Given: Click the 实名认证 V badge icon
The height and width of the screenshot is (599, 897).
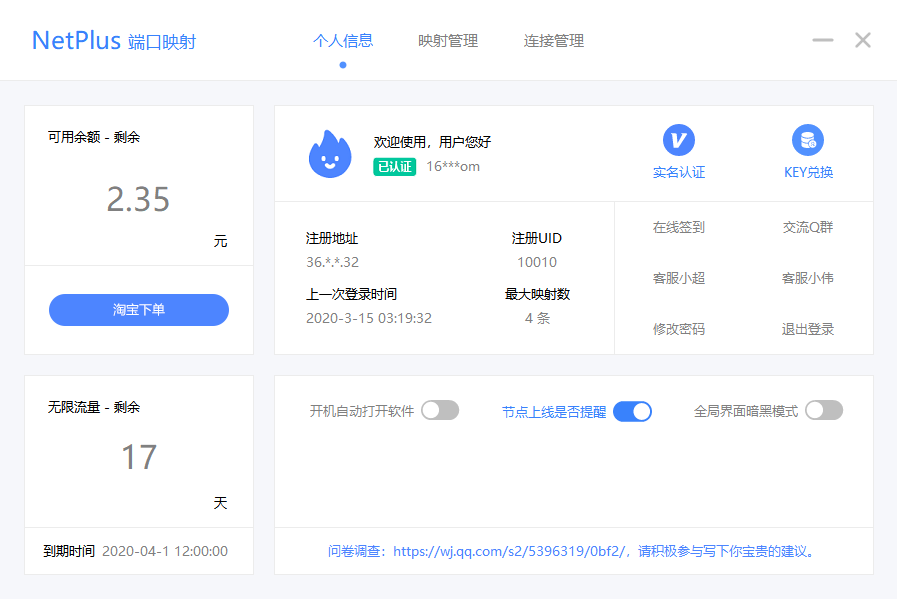Looking at the screenshot, I should (x=678, y=140).
